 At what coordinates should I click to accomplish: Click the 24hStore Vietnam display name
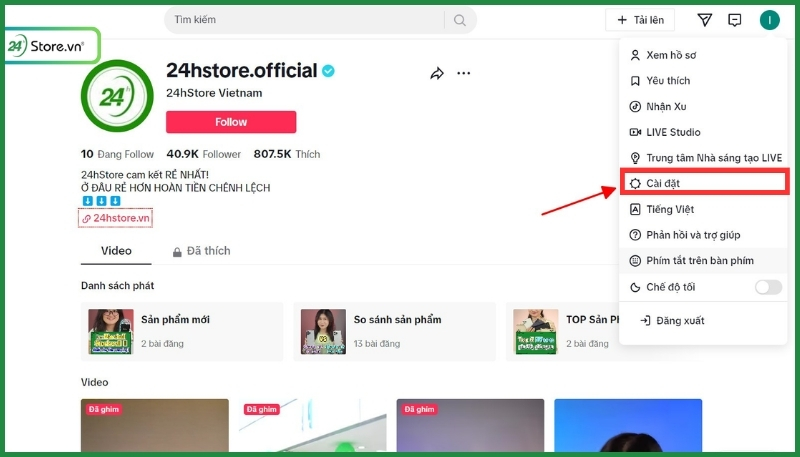pos(214,93)
